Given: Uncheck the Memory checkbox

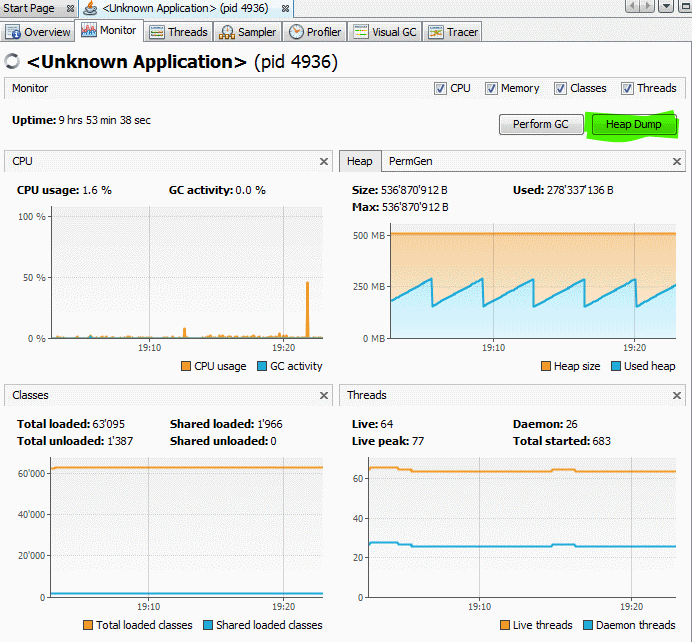Looking at the screenshot, I should click(491, 88).
